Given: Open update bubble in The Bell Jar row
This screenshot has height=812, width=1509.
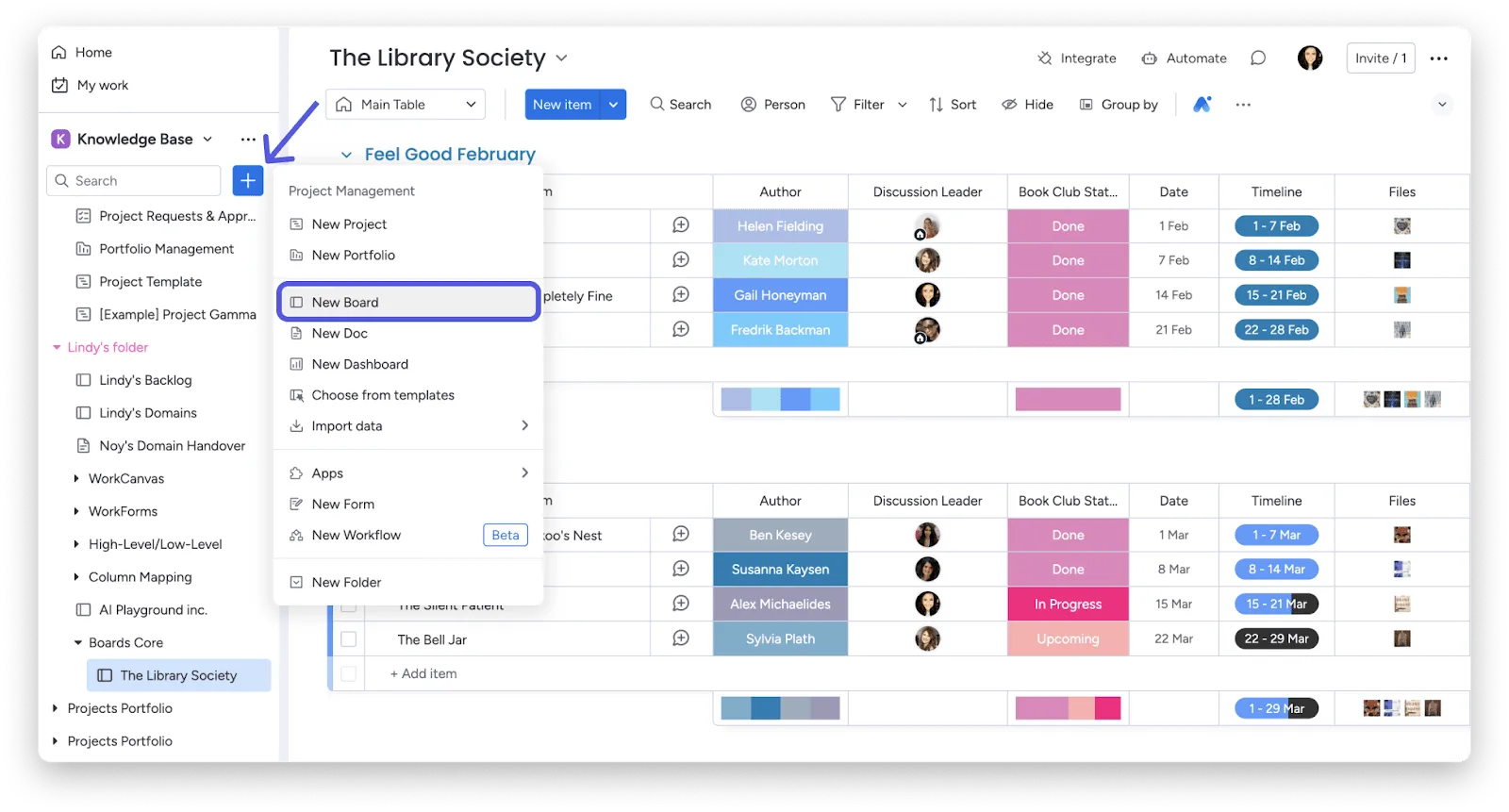Looking at the screenshot, I should (681, 638).
